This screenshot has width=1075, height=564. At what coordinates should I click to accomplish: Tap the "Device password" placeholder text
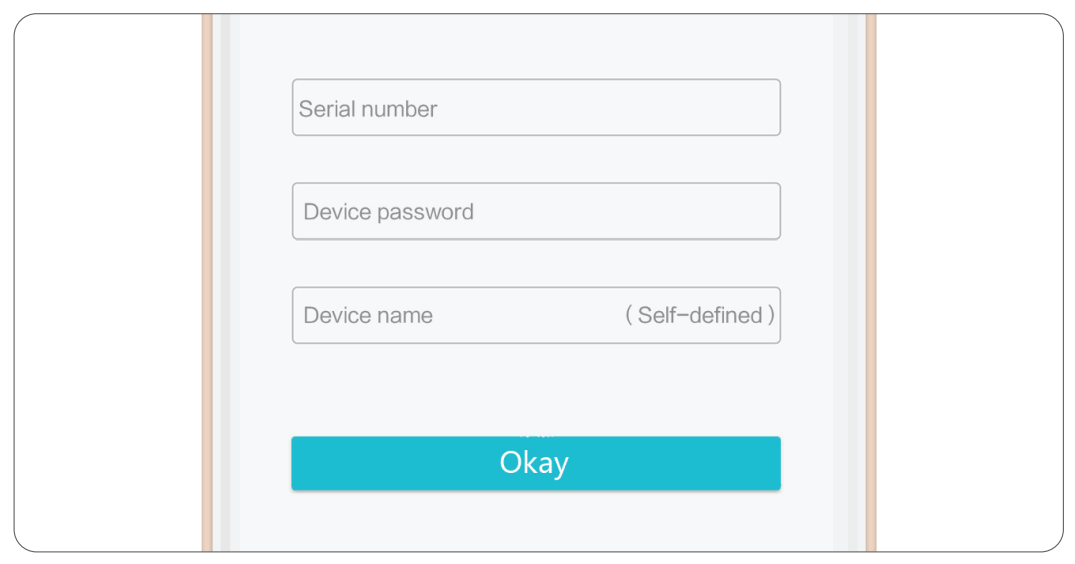(x=388, y=212)
